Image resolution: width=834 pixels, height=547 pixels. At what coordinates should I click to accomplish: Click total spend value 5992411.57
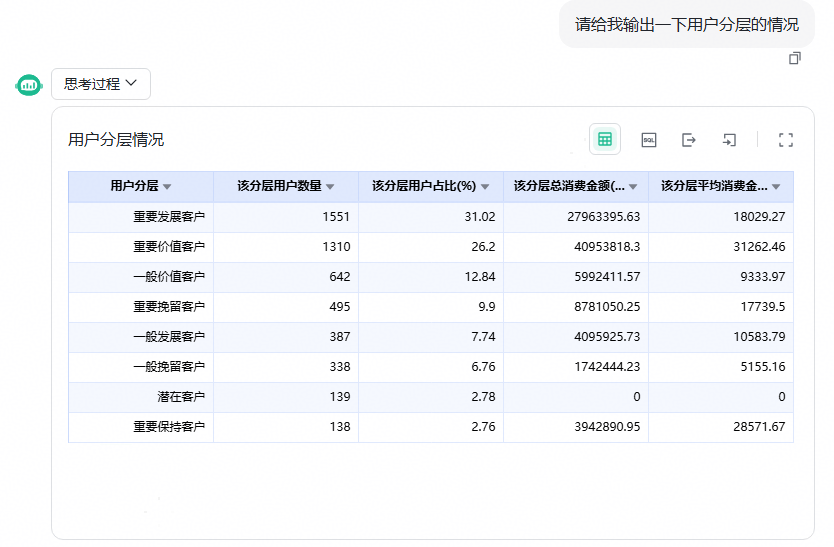click(x=607, y=277)
